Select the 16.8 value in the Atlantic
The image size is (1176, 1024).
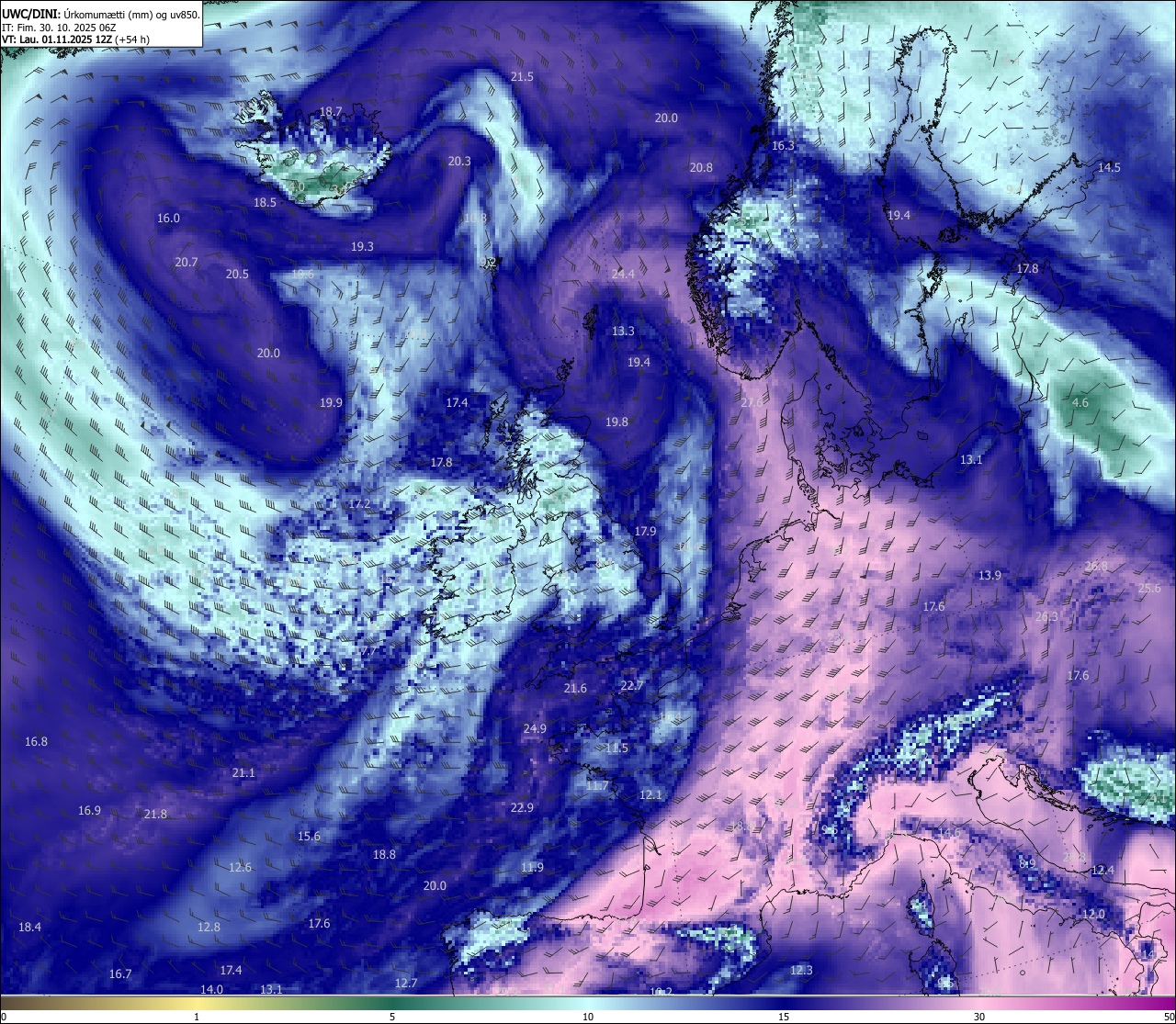click(36, 742)
